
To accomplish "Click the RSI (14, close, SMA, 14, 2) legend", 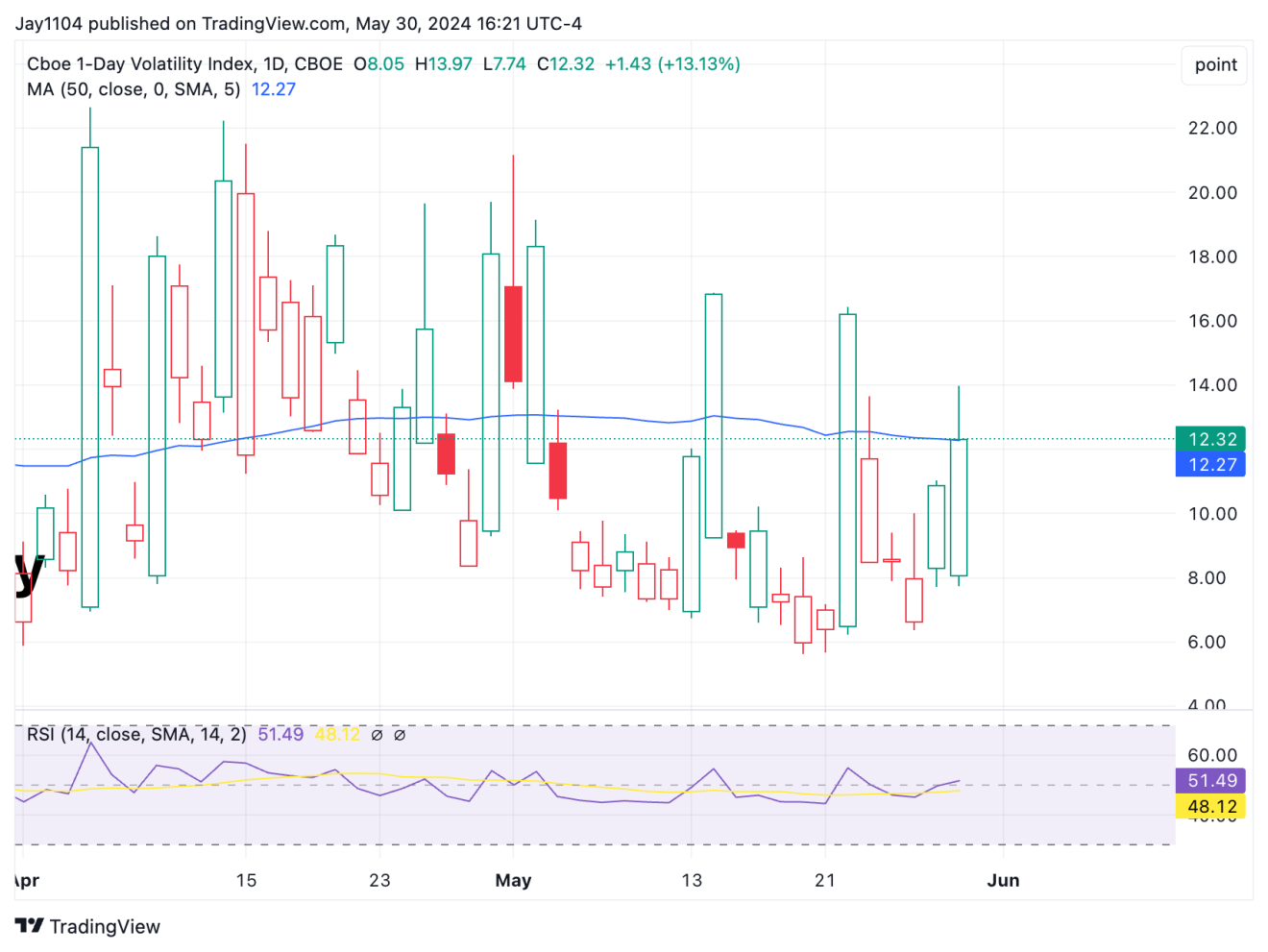I will 136,735.
